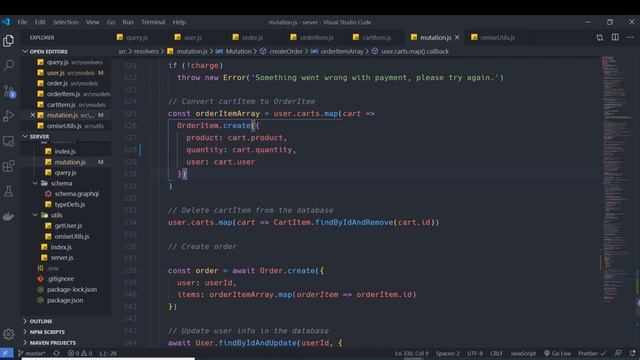Open package-lock.json in the file tree
The height and width of the screenshot is (360, 640).
point(72,289)
